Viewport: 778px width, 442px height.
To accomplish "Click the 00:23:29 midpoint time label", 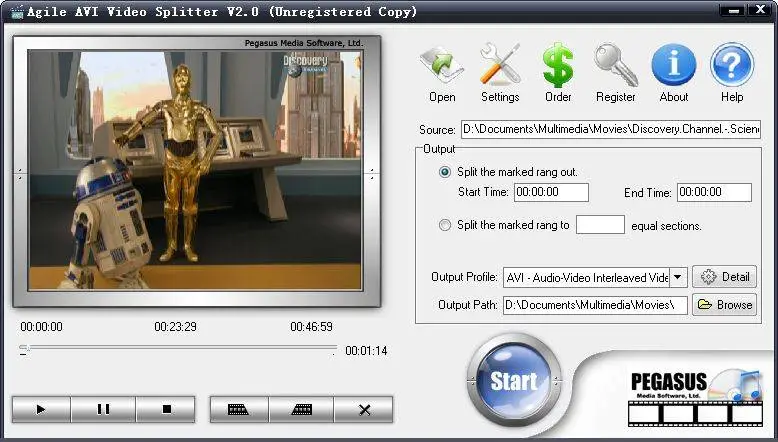I will (175, 327).
